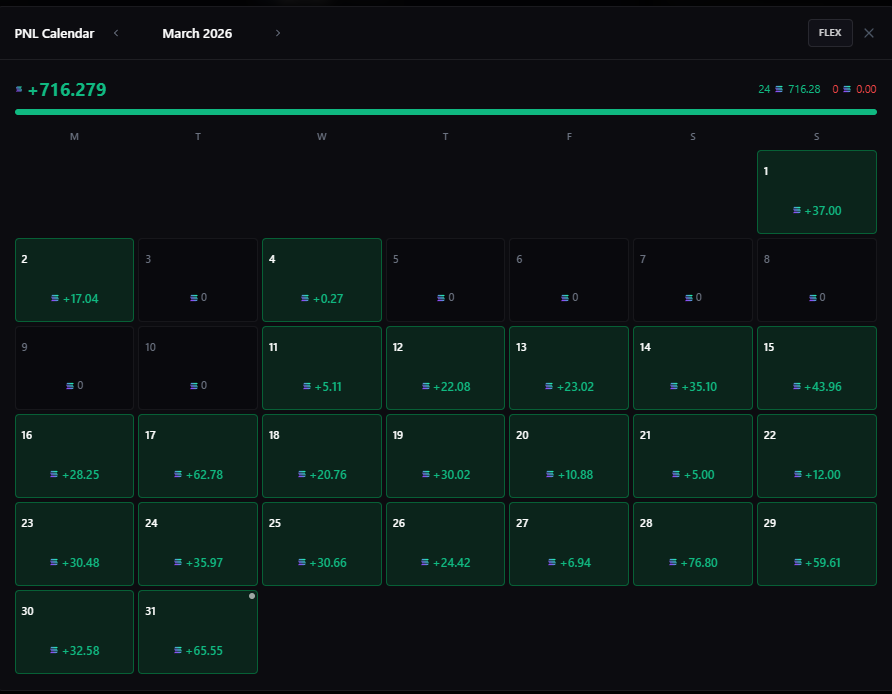
Task: Open day 24 showing +35.97
Action: (198, 544)
